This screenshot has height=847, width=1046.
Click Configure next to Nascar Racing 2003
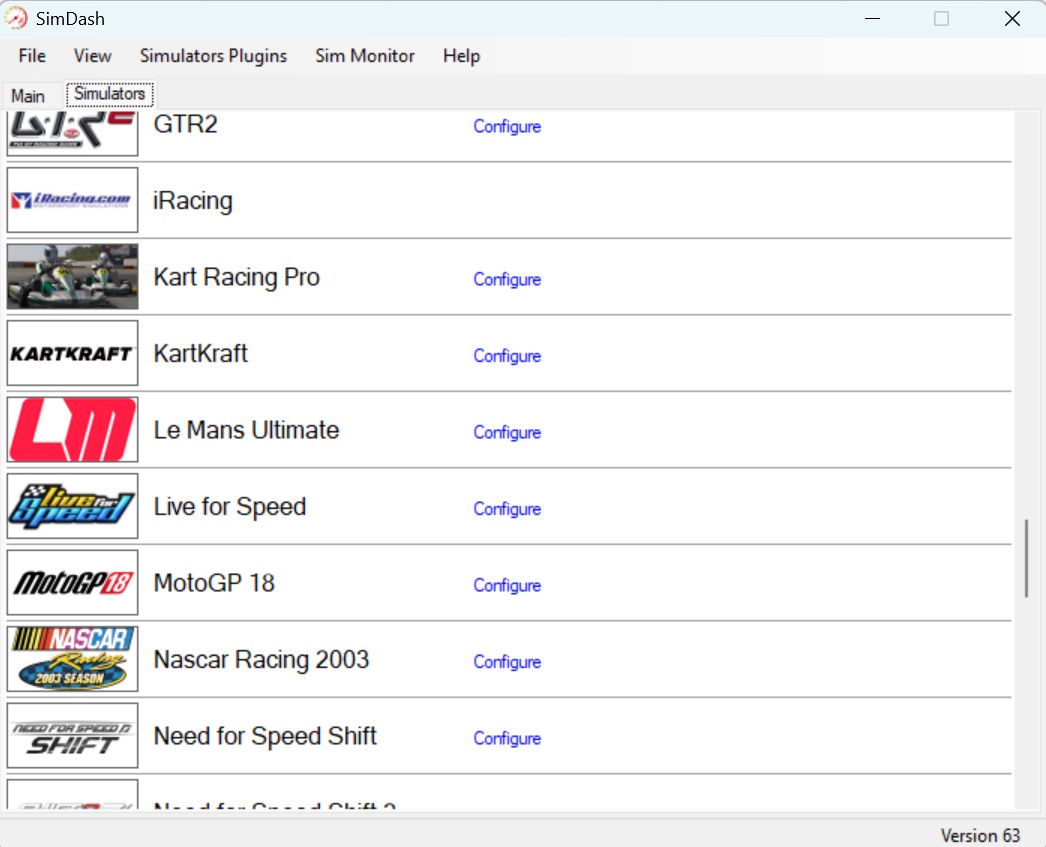coord(507,662)
